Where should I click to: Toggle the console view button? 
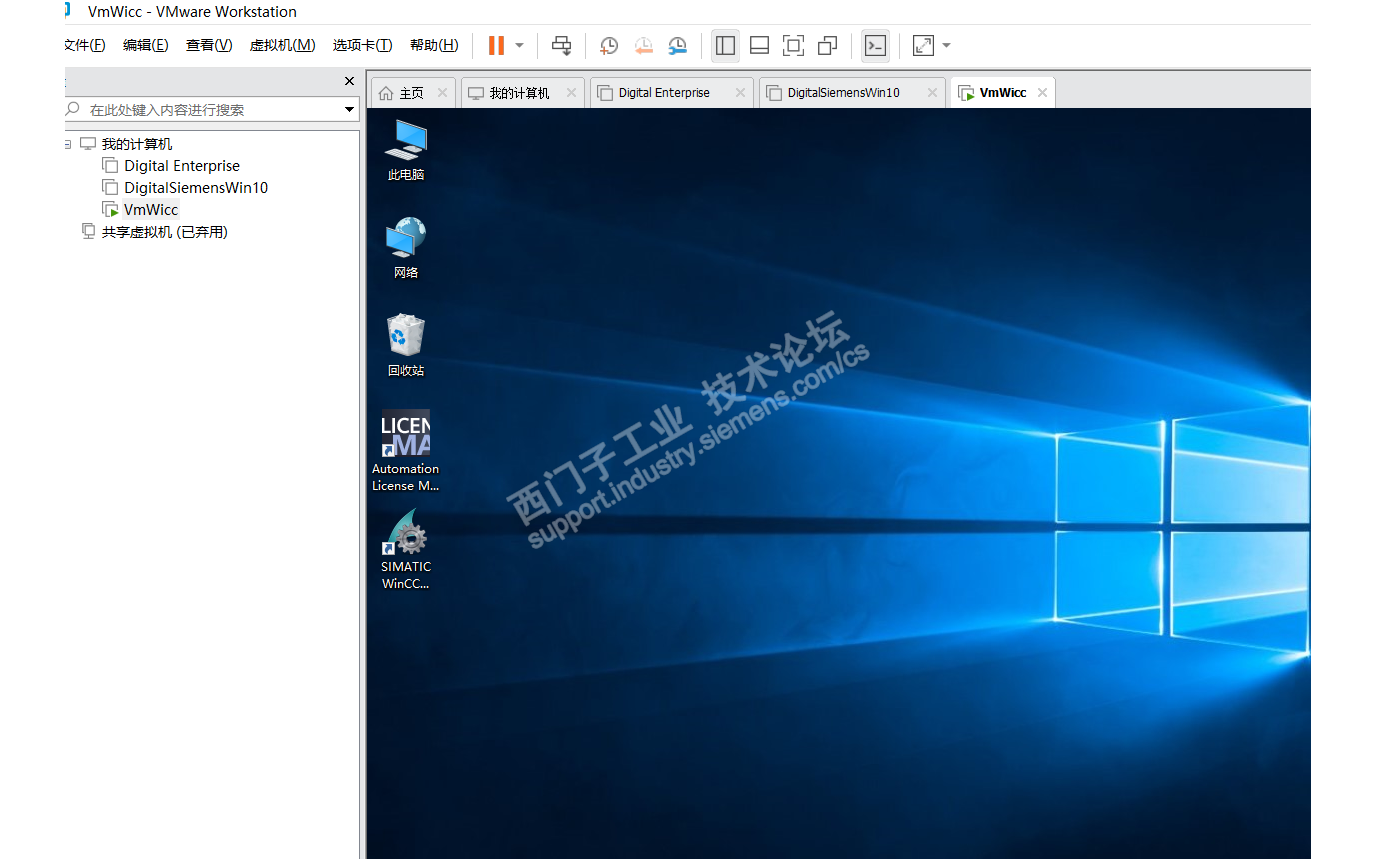tap(875, 45)
